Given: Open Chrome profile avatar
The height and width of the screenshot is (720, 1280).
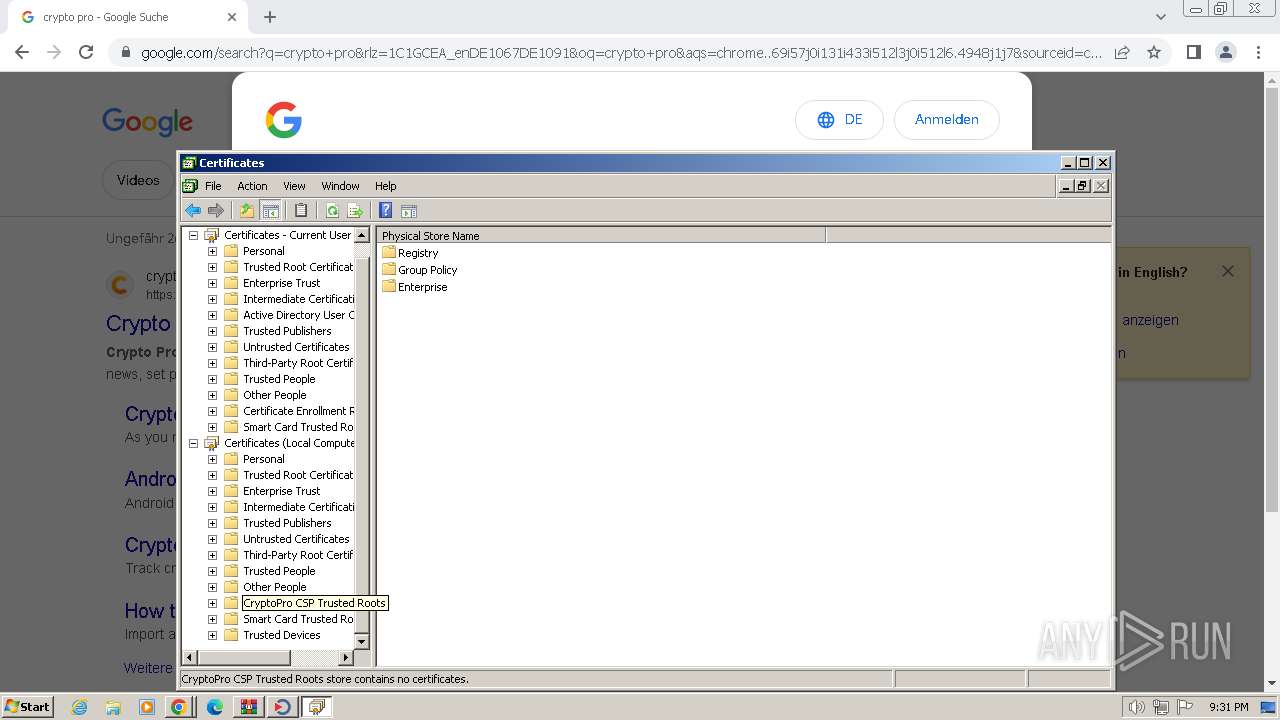Looking at the screenshot, I should click(1225, 52).
